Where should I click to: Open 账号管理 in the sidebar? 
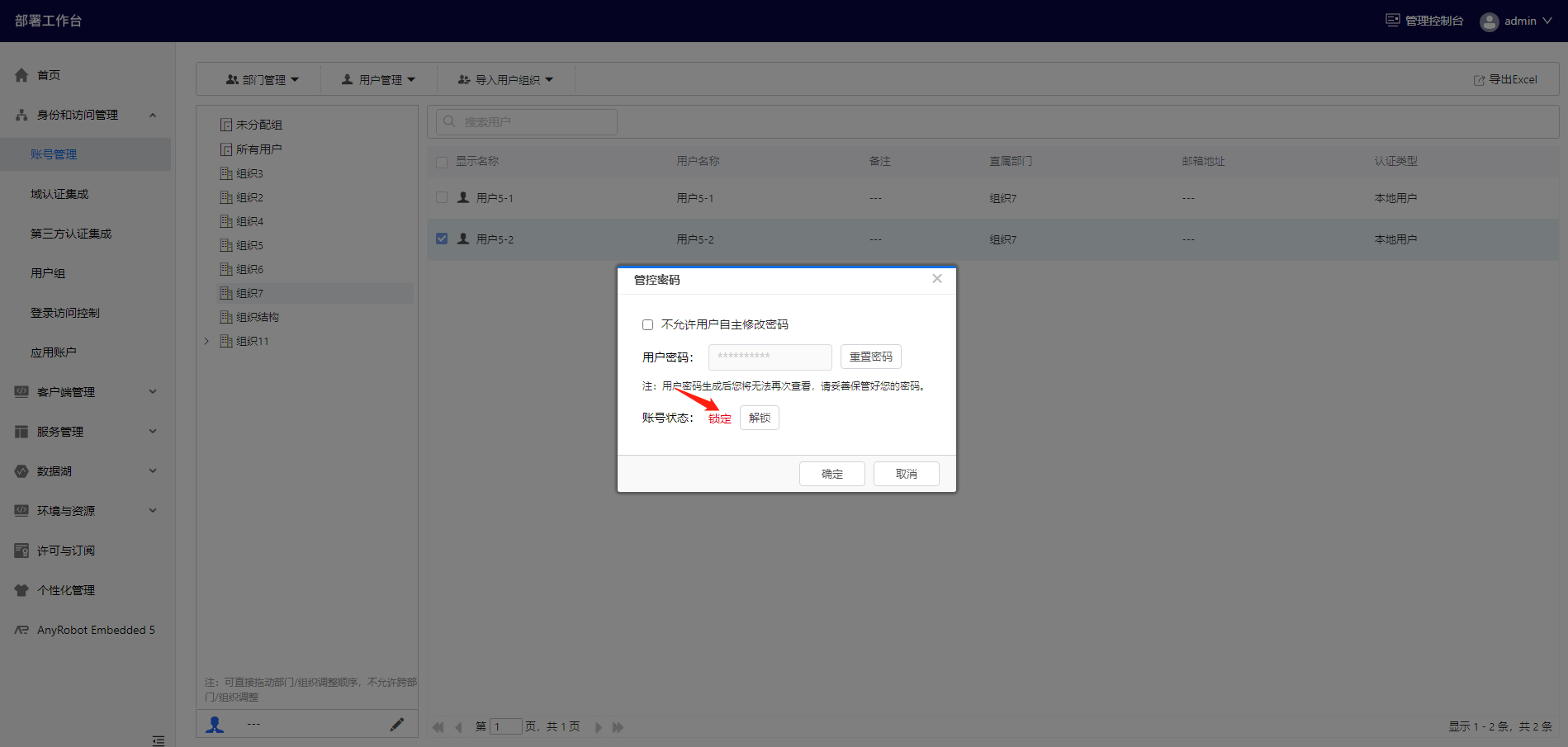86,154
